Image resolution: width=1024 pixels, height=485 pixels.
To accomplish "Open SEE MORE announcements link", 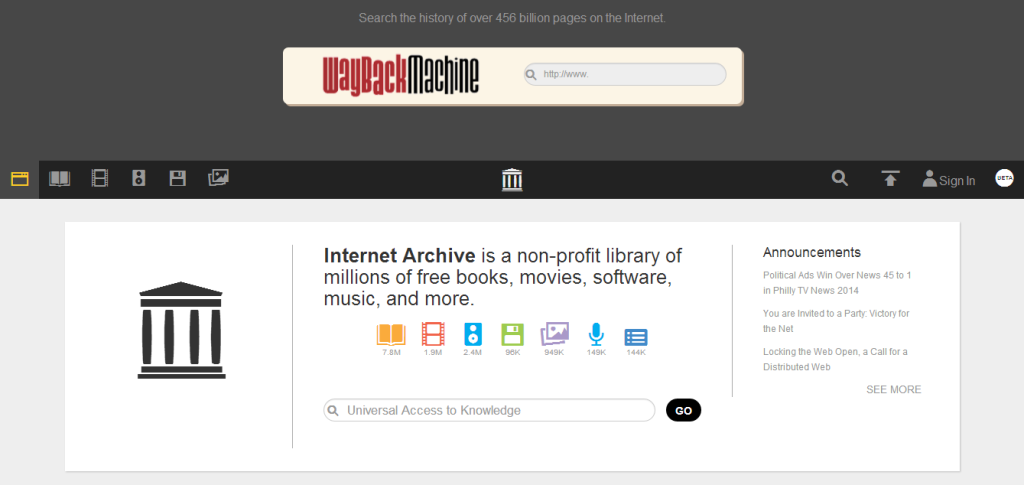I will pos(893,390).
